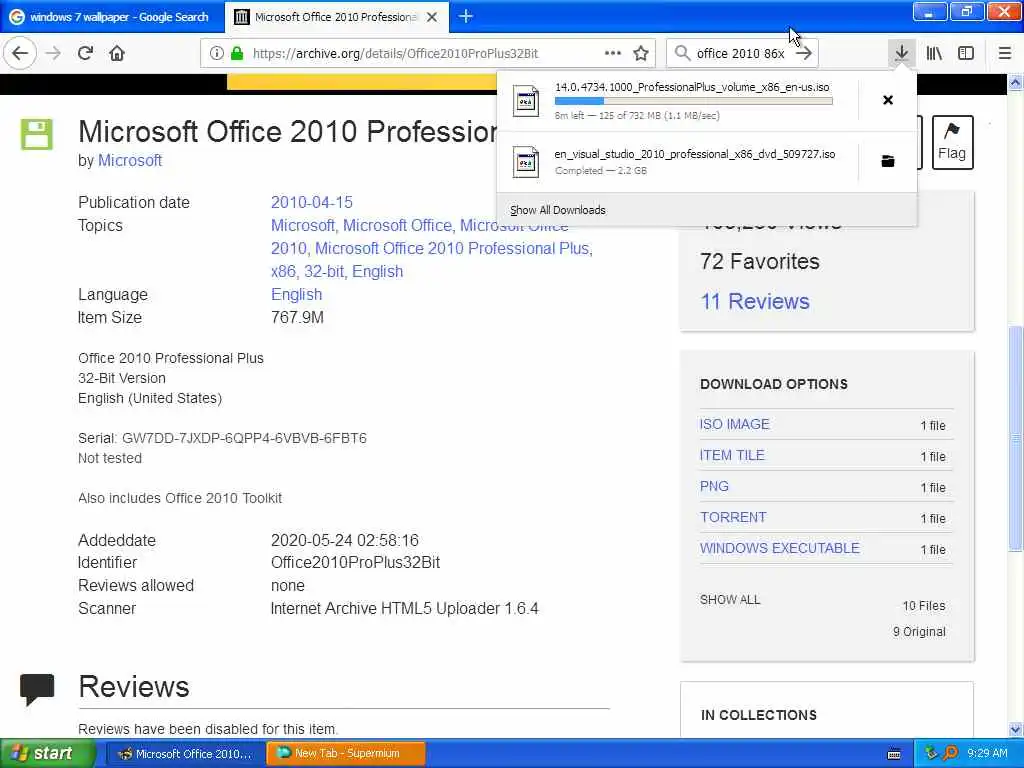Open the Microsoft author link
The height and width of the screenshot is (768, 1024).
pyautogui.click(x=130, y=161)
